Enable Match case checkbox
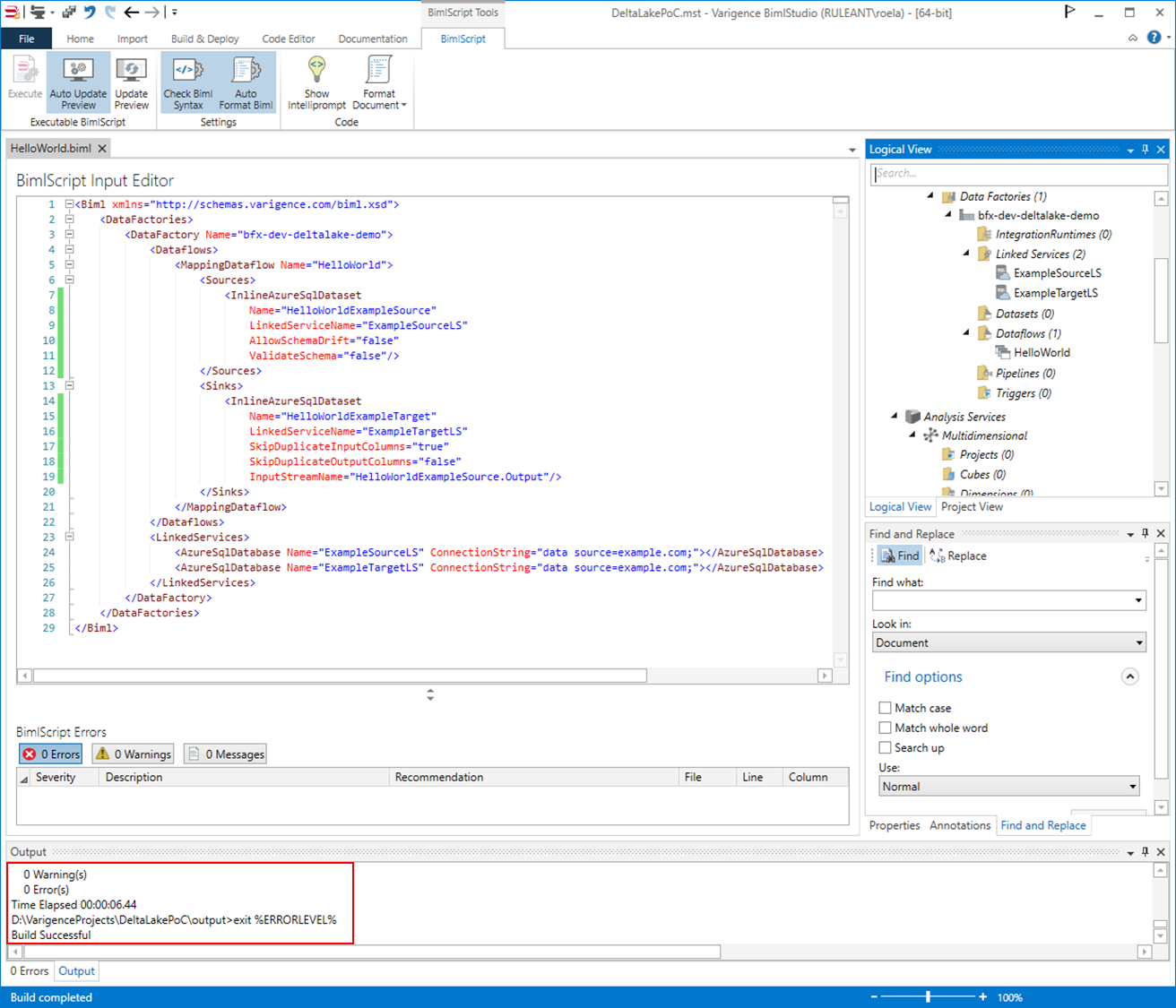The width and height of the screenshot is (1176, 1008). pos(885,708)
